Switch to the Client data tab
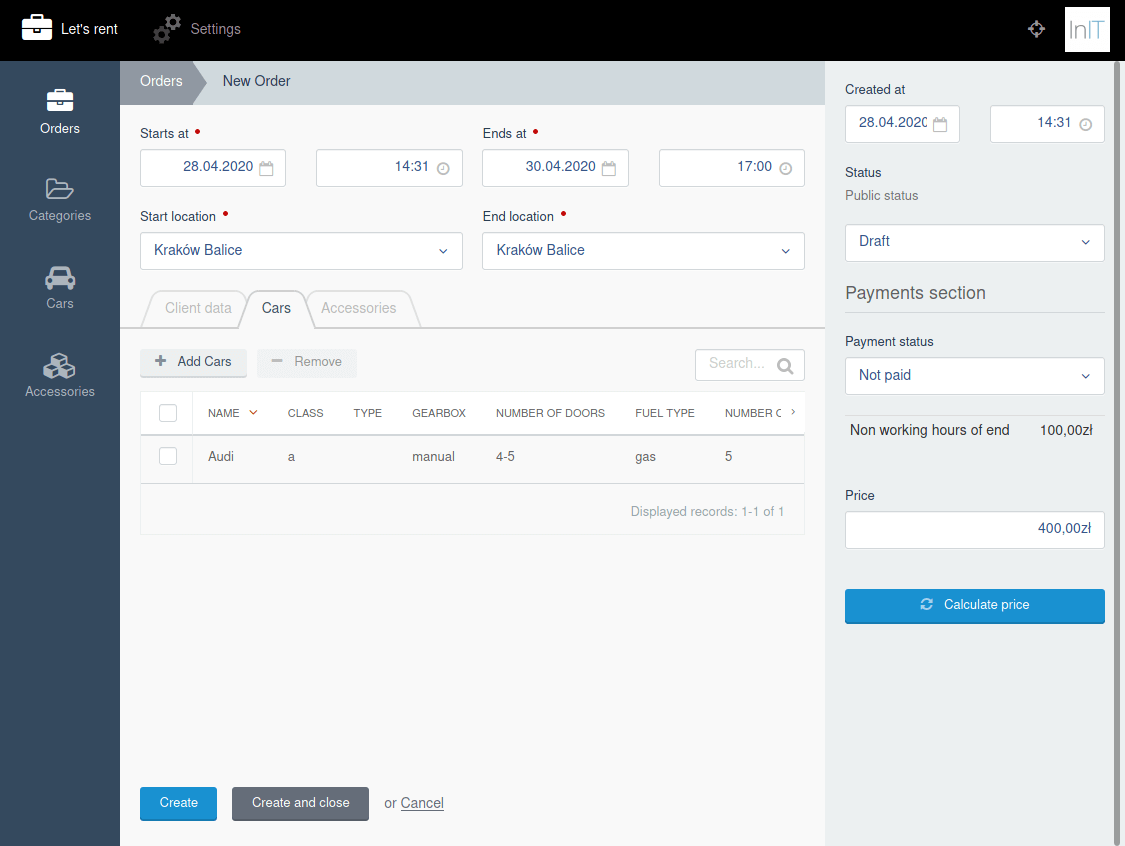This screenshot has width=1125, height=846. [198, 309]
